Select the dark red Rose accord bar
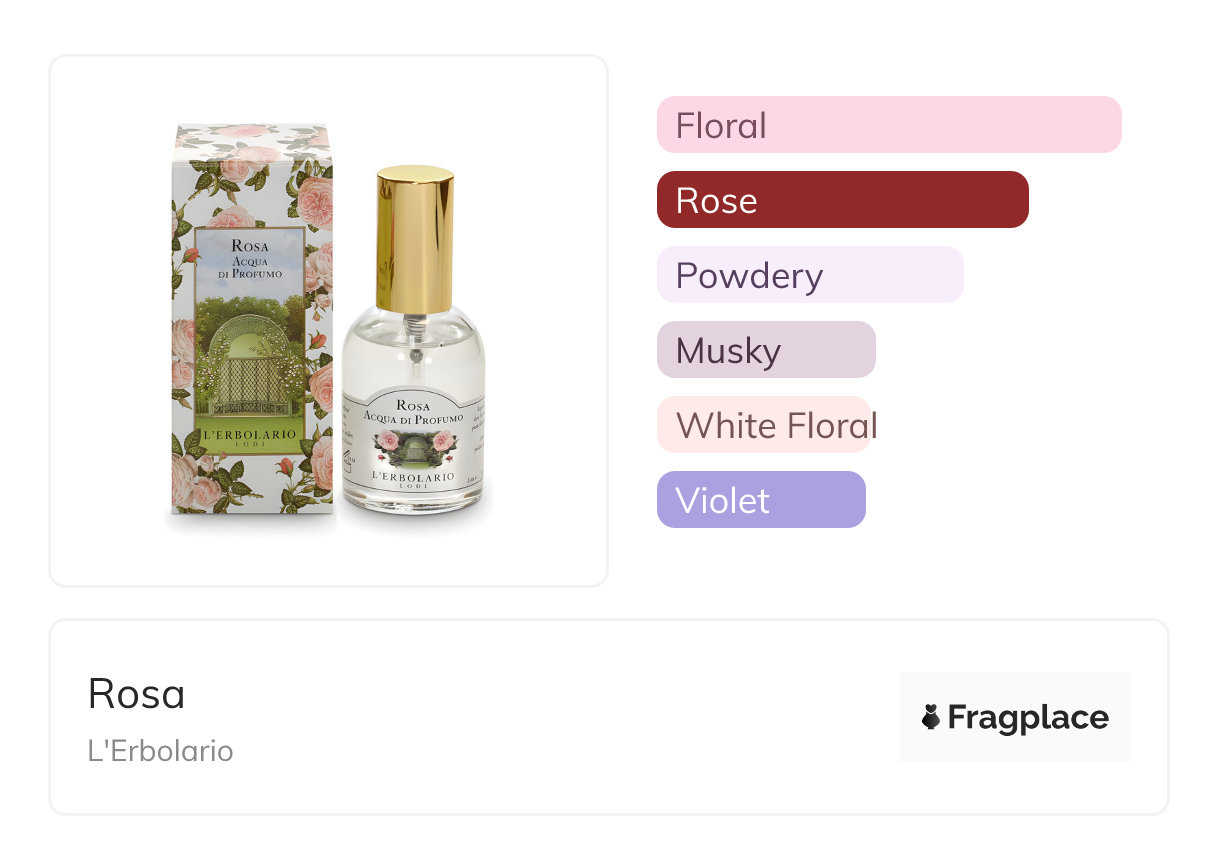This screenshot has width=1218, height=864. tap(843, 200)
